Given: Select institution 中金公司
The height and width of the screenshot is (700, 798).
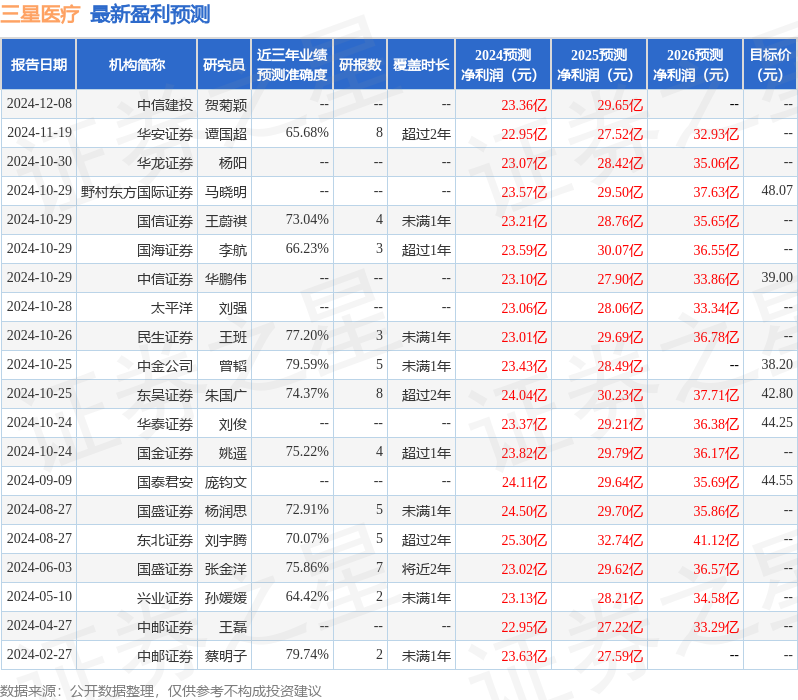Looking at the screenshot, I should (x=165, y=366).
